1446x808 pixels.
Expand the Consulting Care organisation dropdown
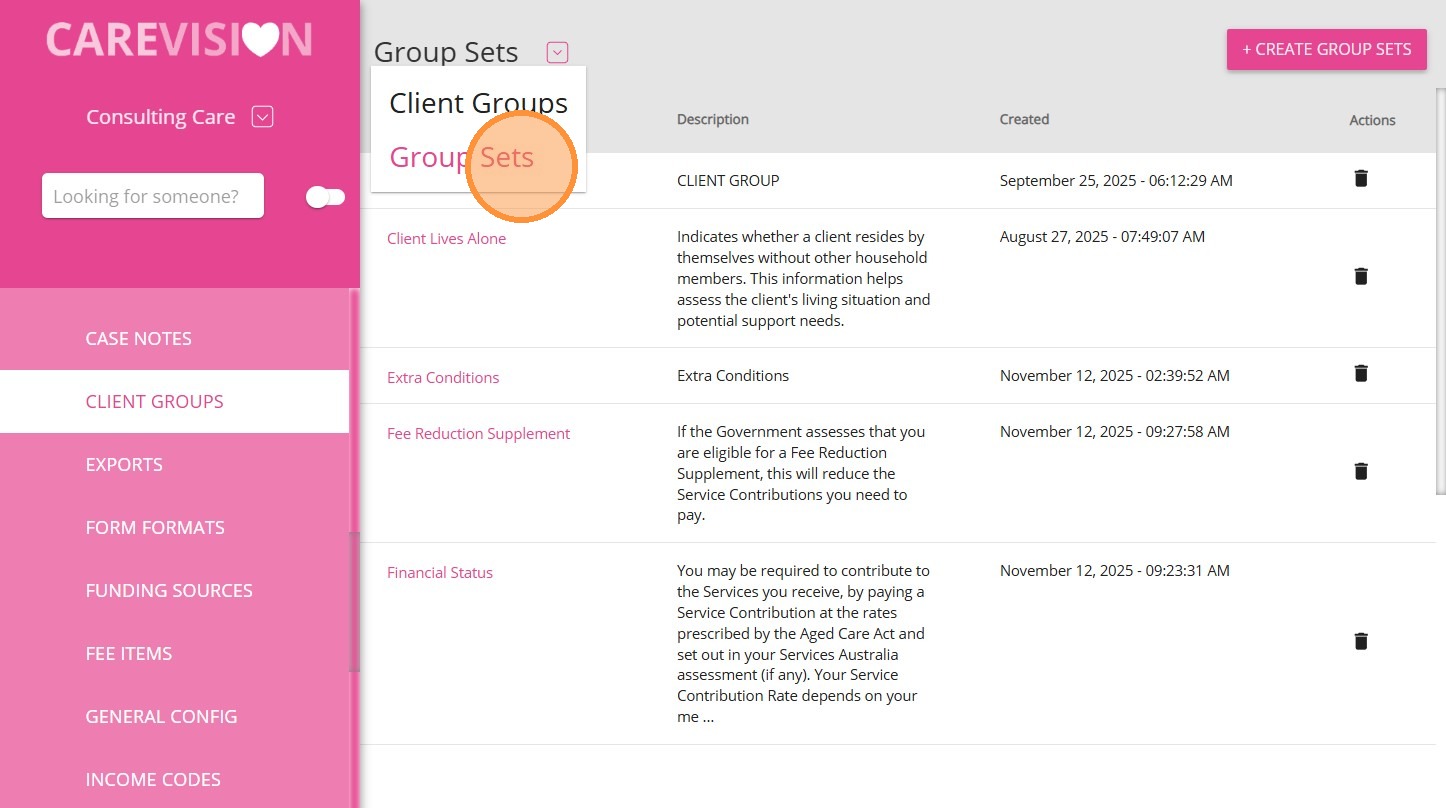pyautogui.click(x=262, y=117)
